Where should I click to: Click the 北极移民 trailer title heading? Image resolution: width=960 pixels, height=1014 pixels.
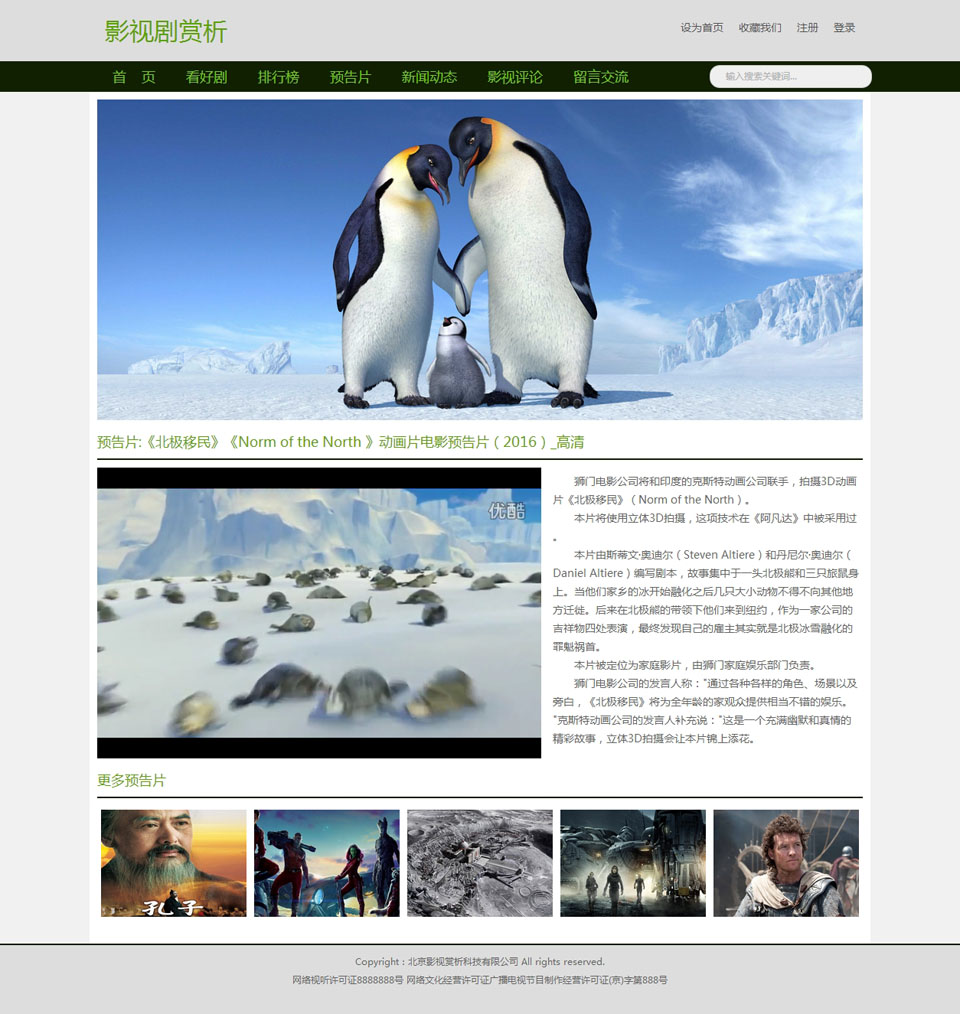pos(340,442)
